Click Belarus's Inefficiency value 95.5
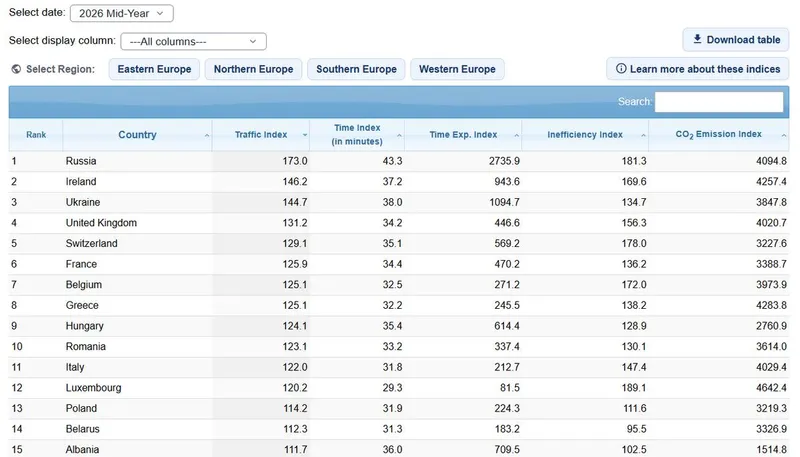 [636, 429]
